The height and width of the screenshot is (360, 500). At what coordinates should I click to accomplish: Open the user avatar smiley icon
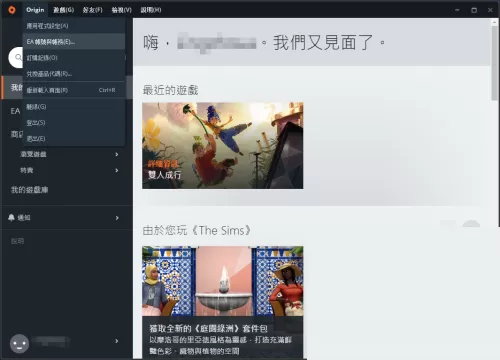click(x=19, y=344)
